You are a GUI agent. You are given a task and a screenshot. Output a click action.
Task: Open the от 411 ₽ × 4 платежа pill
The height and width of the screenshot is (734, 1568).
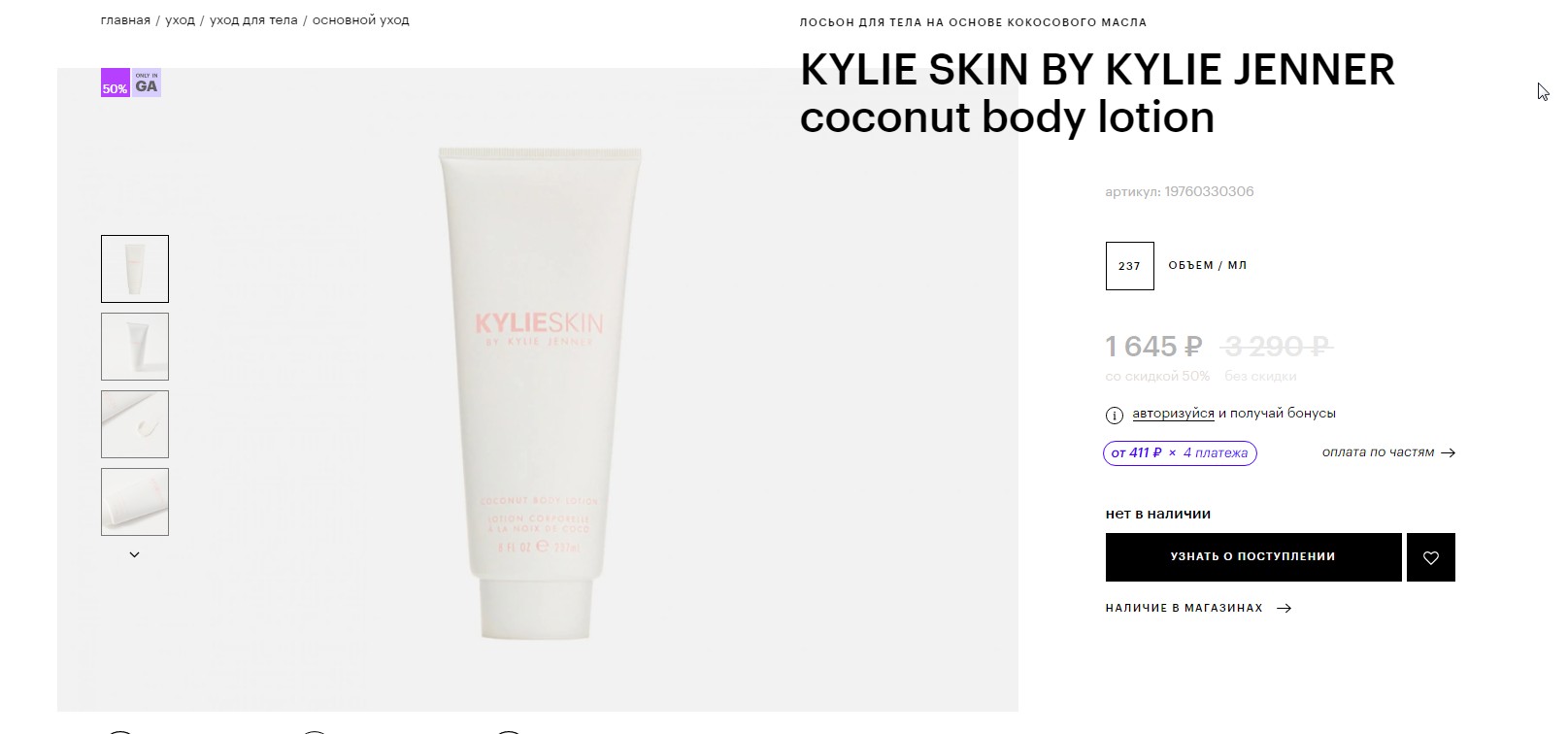tap(1180, 453)
